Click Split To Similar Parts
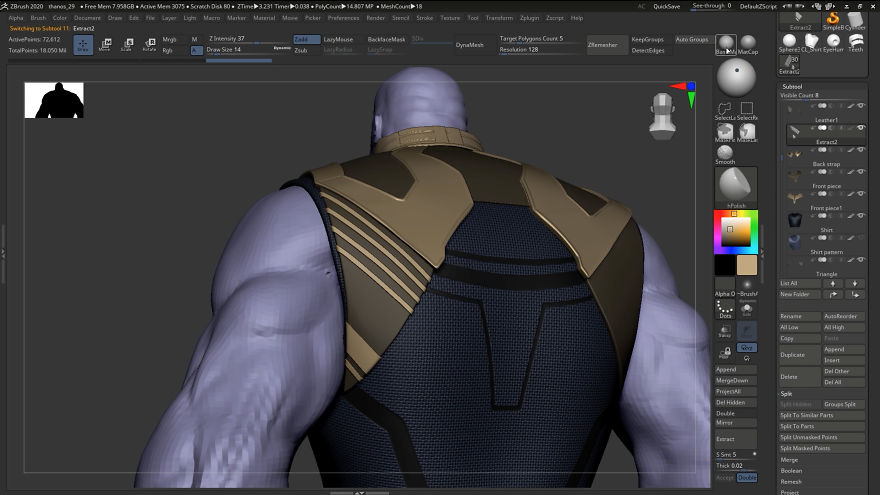The height and width of the screenshot is (495, 880). 822,415
